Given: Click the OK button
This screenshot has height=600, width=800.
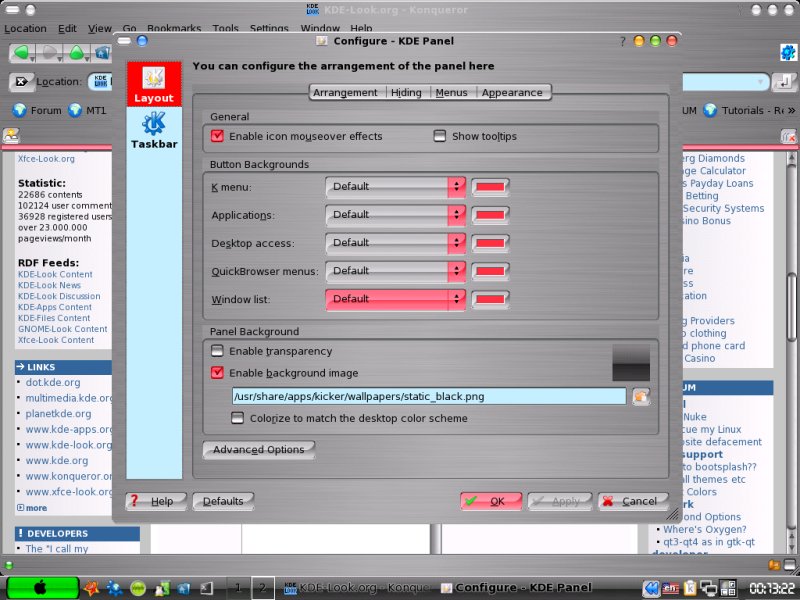Looking at the screenshot, I should (491, 501).
